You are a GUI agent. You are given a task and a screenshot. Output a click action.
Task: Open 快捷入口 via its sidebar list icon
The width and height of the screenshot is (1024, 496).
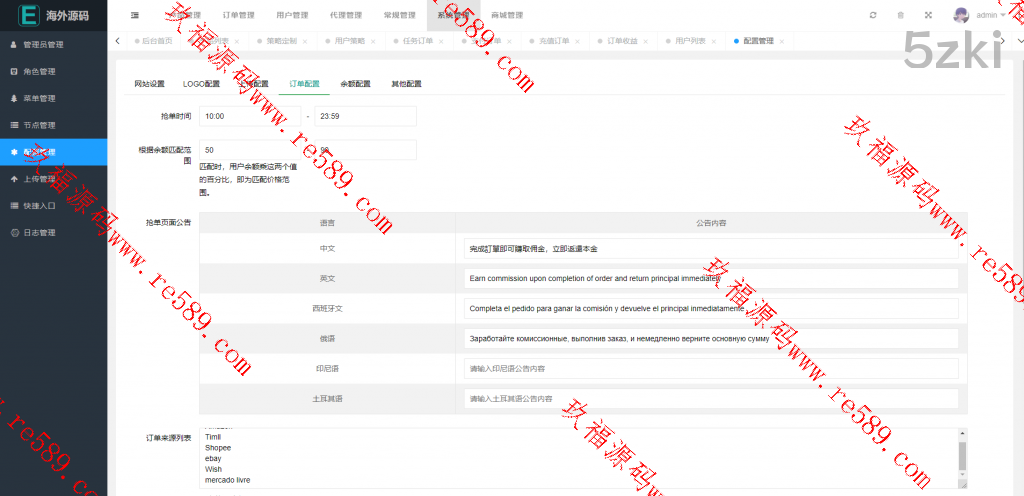(x=13, y=206)
